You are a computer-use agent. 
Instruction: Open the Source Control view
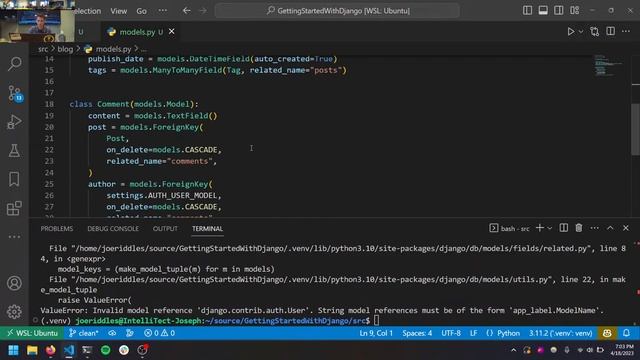click(x=15, y=93)
